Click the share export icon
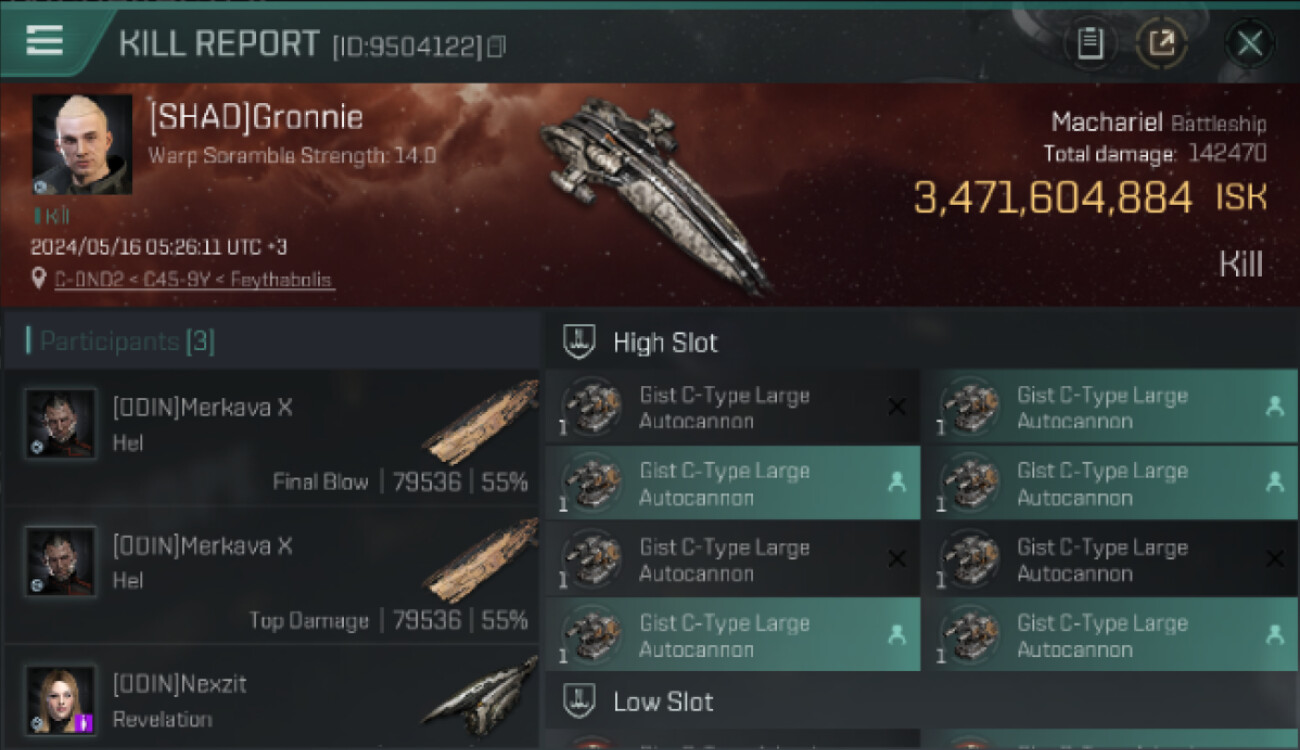Viewport: 1300px width, 750px height. 1162,44
